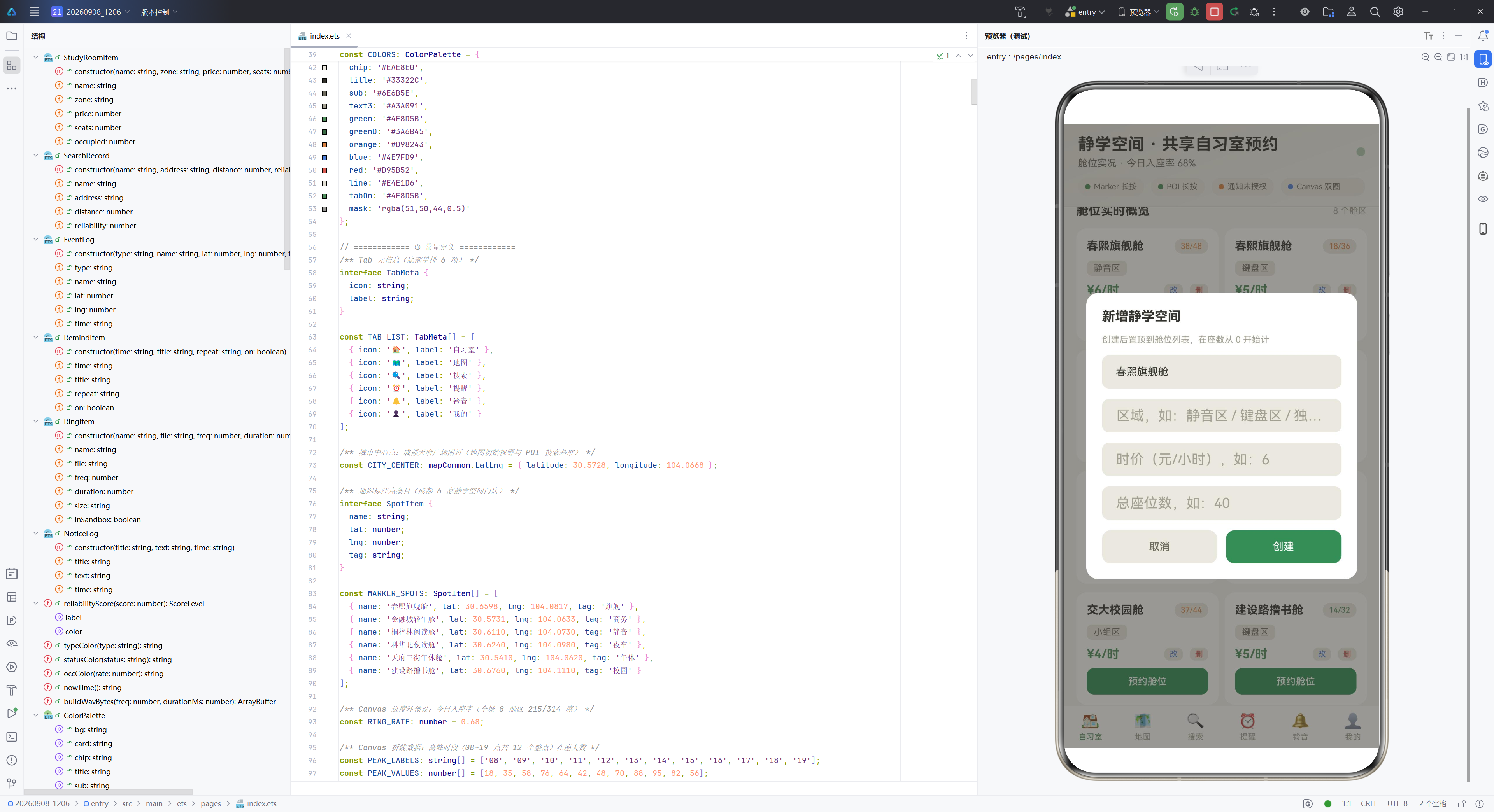Open the version control branch icon
The height and width of the screenshot is (812, 1494).
pyautogui.click(x=12, y=783)
